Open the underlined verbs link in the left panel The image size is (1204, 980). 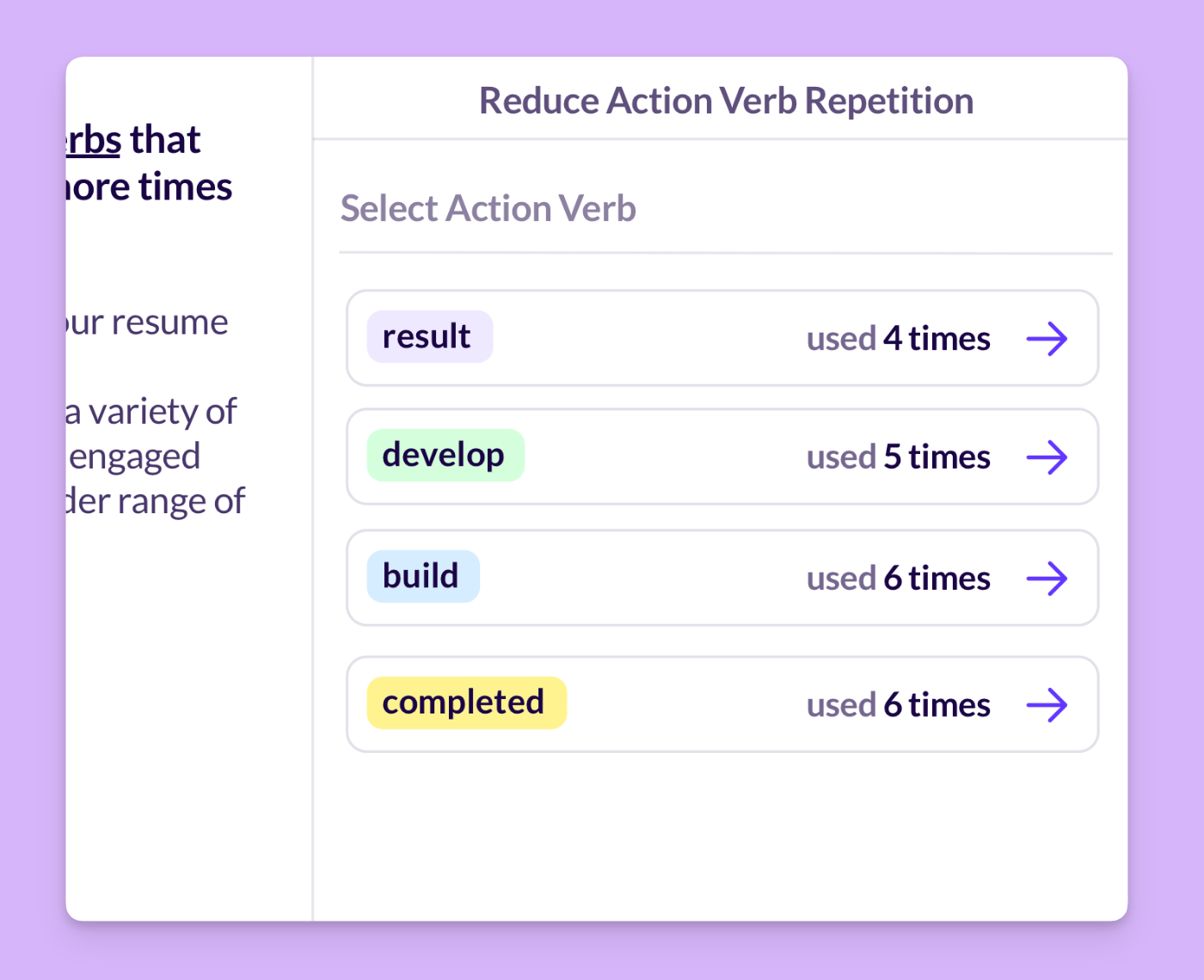[94, 140]
